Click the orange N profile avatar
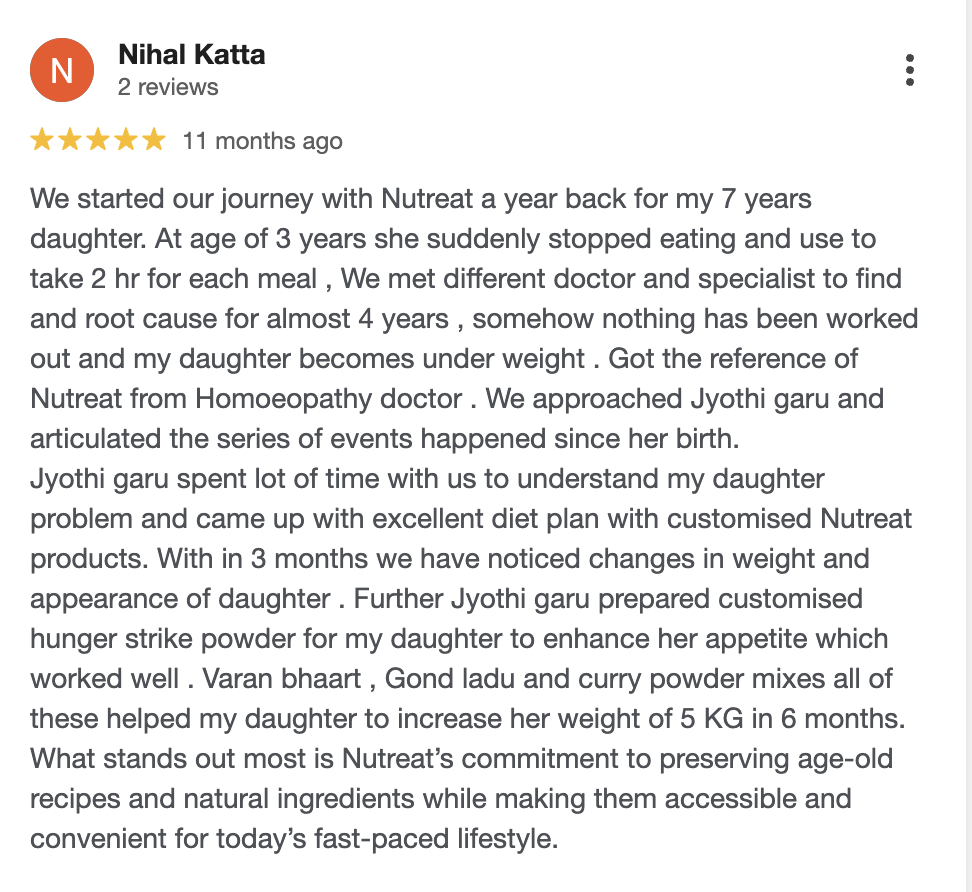 tap(62, 70)
